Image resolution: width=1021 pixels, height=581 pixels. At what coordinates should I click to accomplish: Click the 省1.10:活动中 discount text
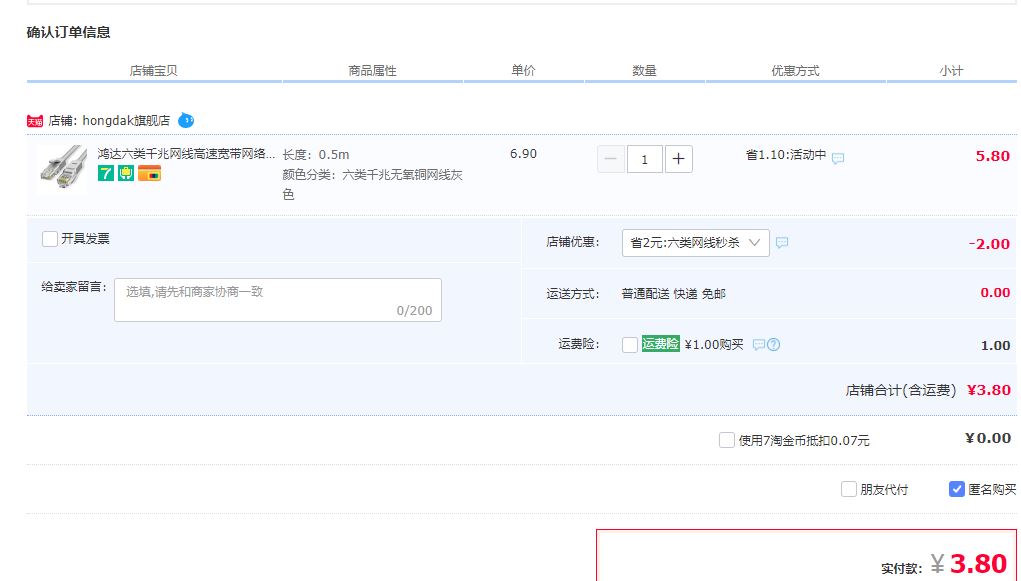786,155
